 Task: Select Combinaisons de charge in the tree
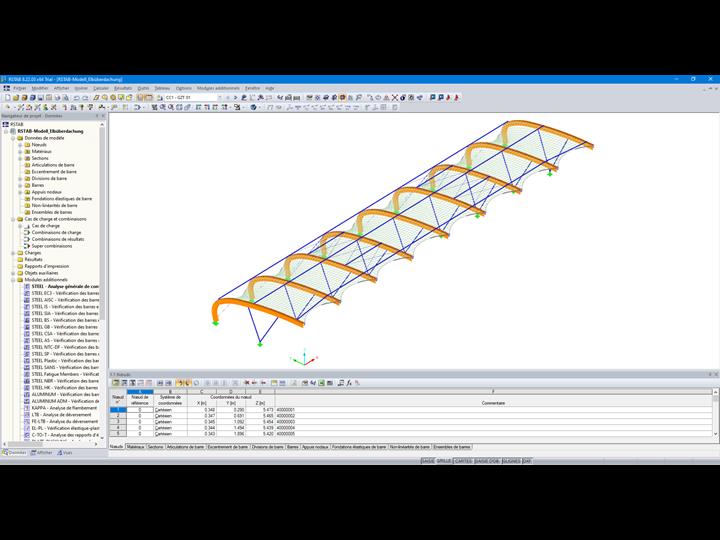pos(56,232)
